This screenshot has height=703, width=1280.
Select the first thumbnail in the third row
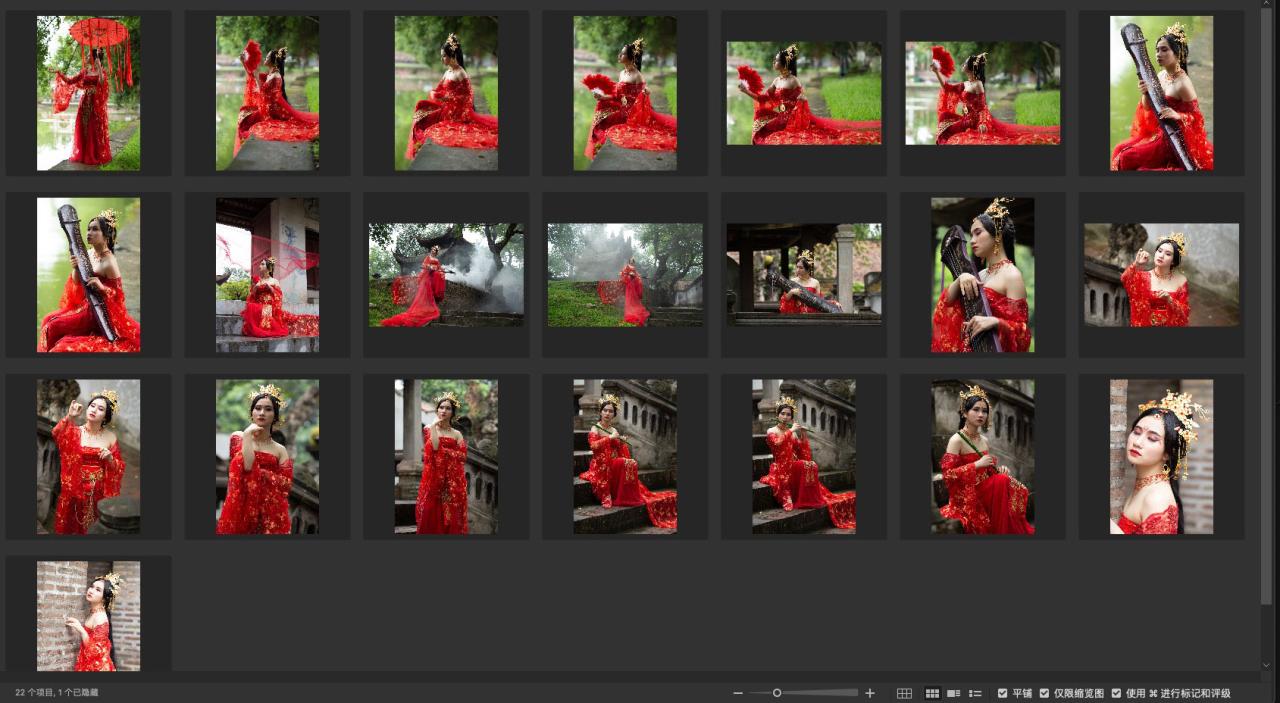click(88, 456)
